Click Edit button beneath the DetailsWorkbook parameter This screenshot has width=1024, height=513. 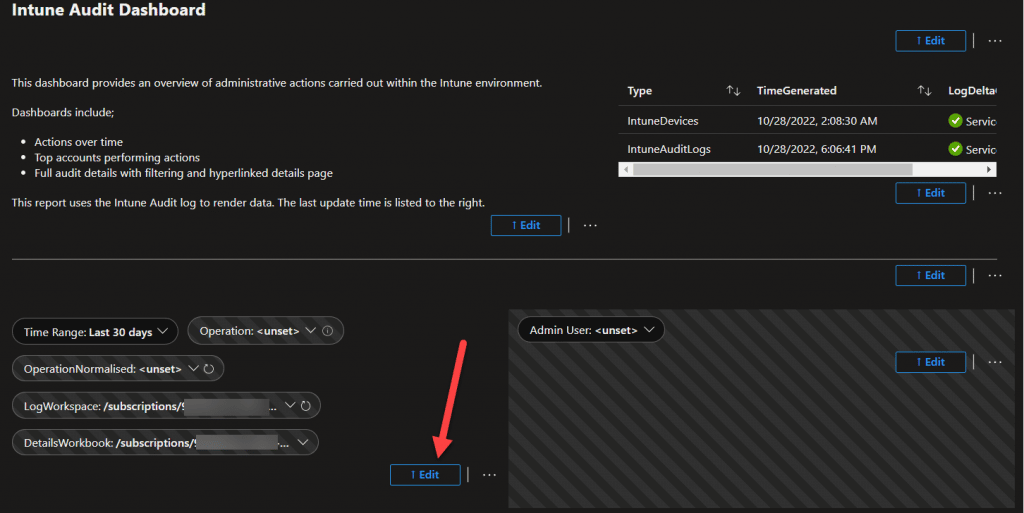(x=425, y=474)
